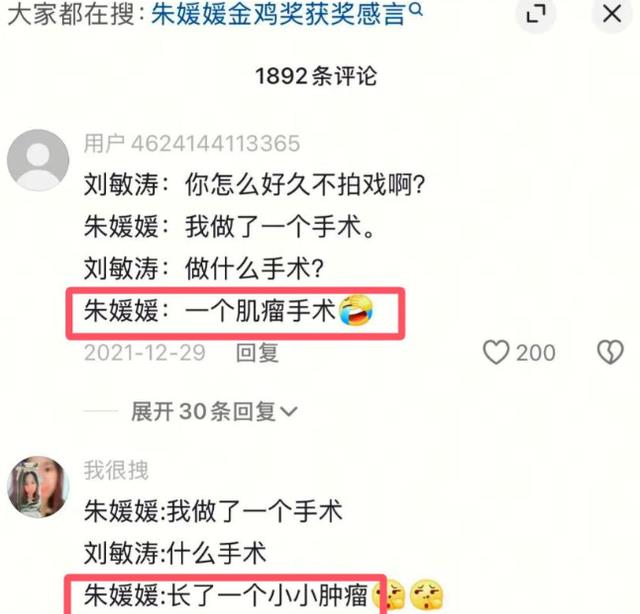Like the comment with 200 likes
The image size is (640, 614).
496,352
